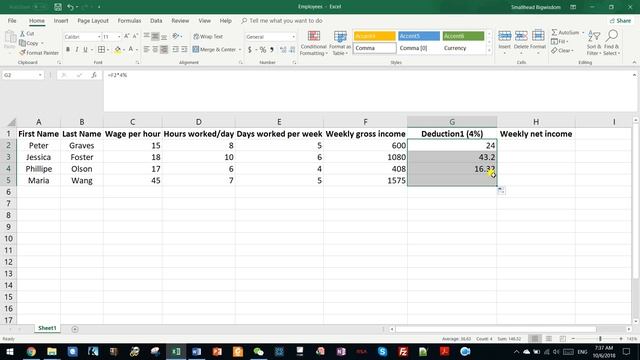
Task: Increase decimal places
Action: 283,50
